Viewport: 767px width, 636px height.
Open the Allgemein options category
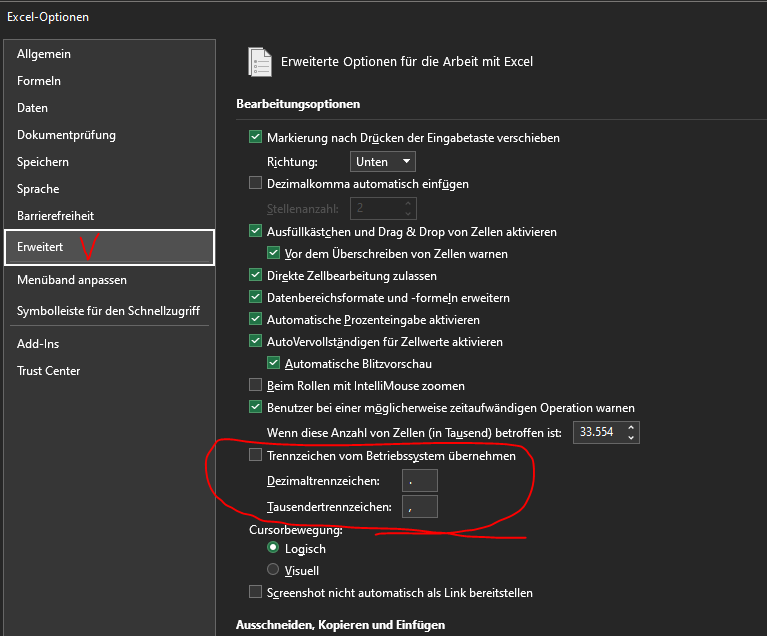pos(44,54)
